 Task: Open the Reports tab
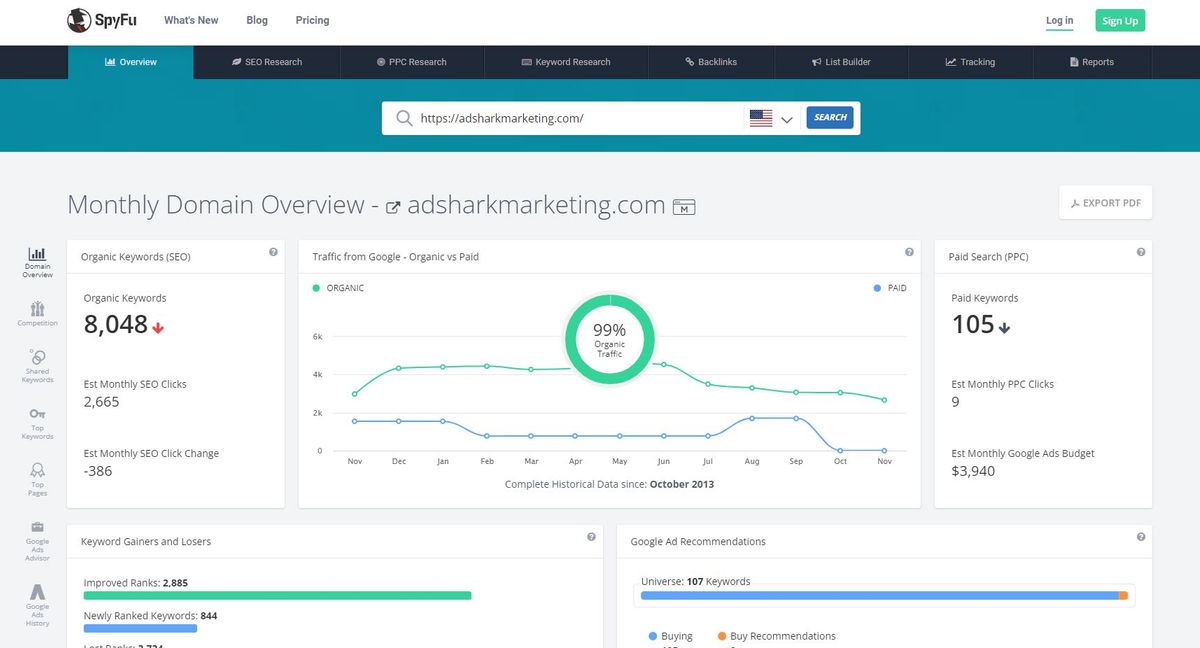tap(1091, 62)
